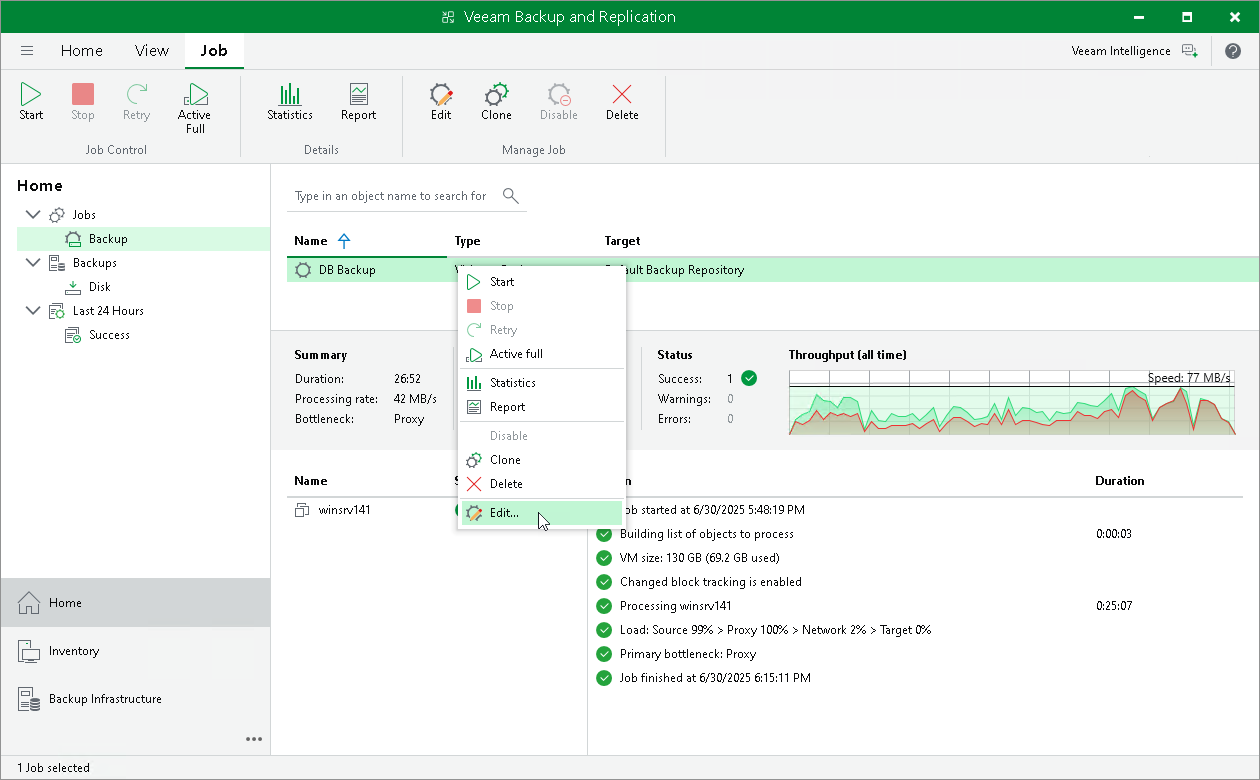Collapse the Last 24 Hours node
Viewport: 1260px width, 780px height.
(33, 311)
